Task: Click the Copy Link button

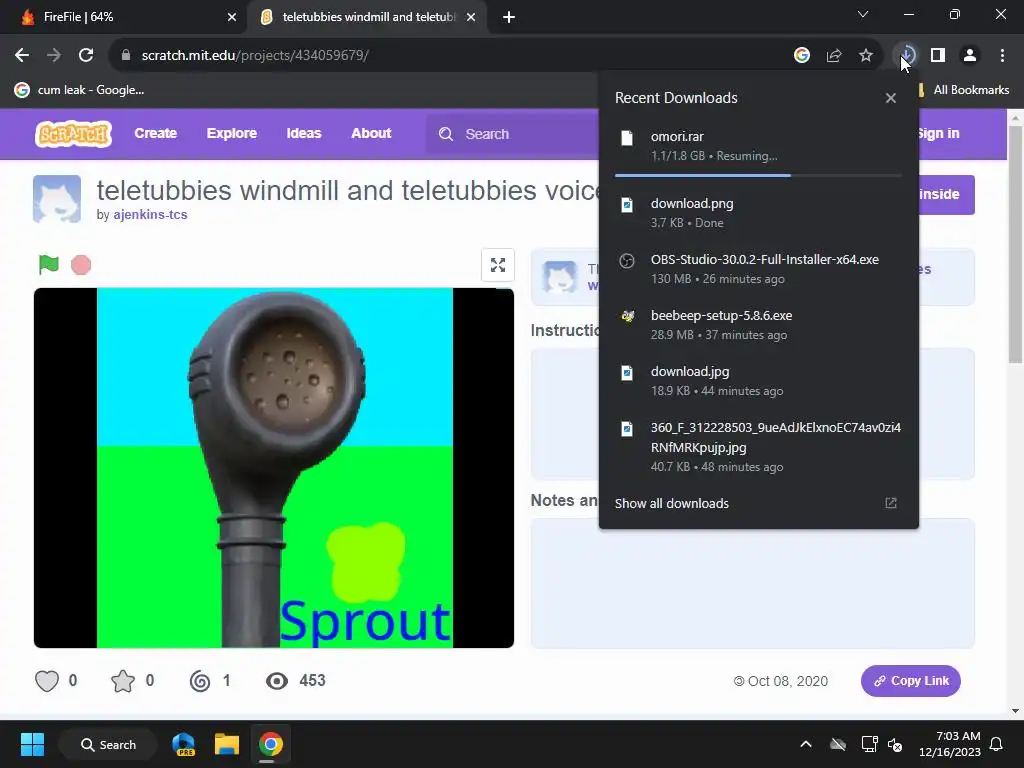Action: click(910, 681)
